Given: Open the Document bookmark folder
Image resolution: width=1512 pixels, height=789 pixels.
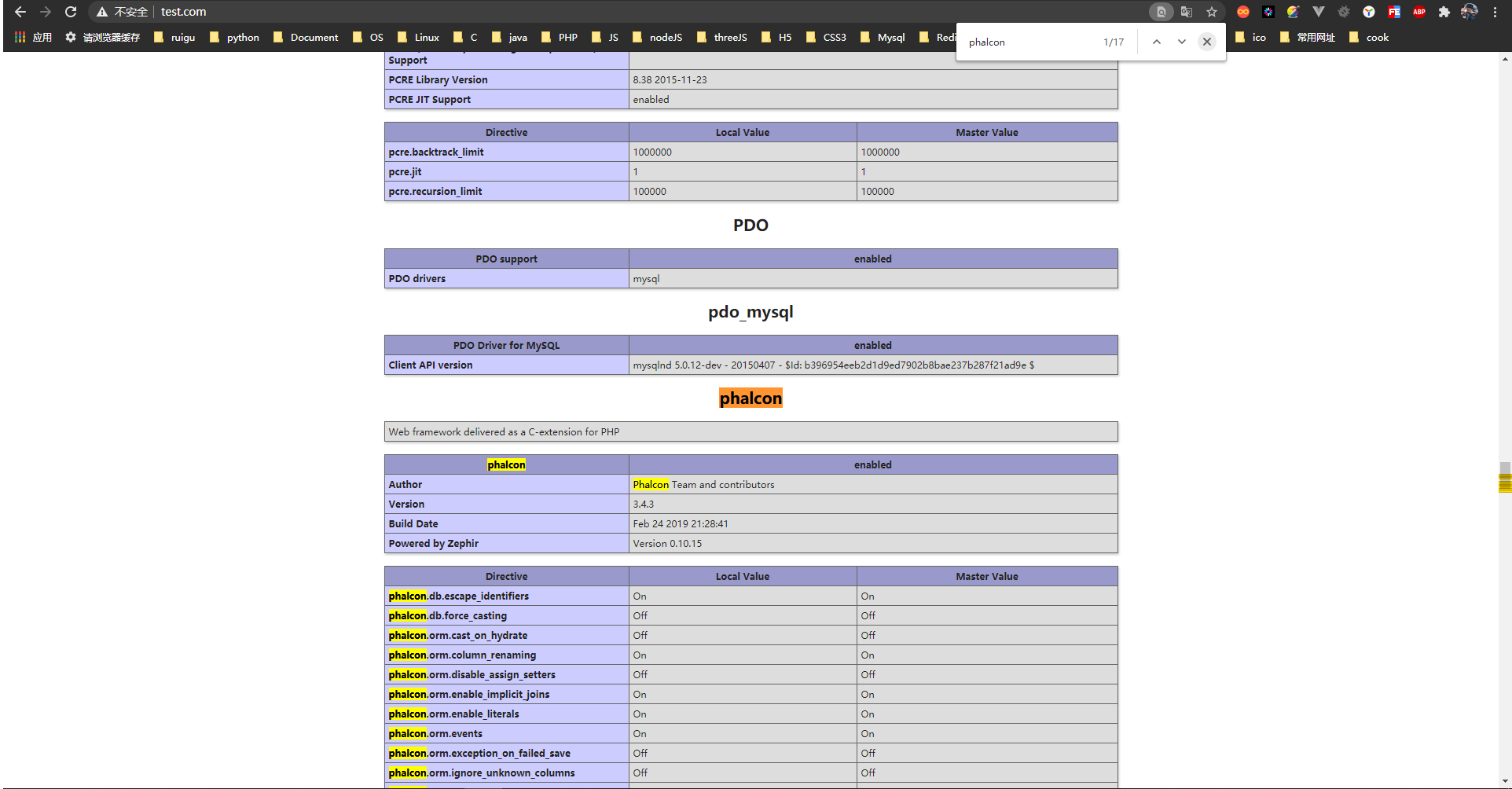Looking at the screenshot, I should pyautogui.click(x=306, y=37).
